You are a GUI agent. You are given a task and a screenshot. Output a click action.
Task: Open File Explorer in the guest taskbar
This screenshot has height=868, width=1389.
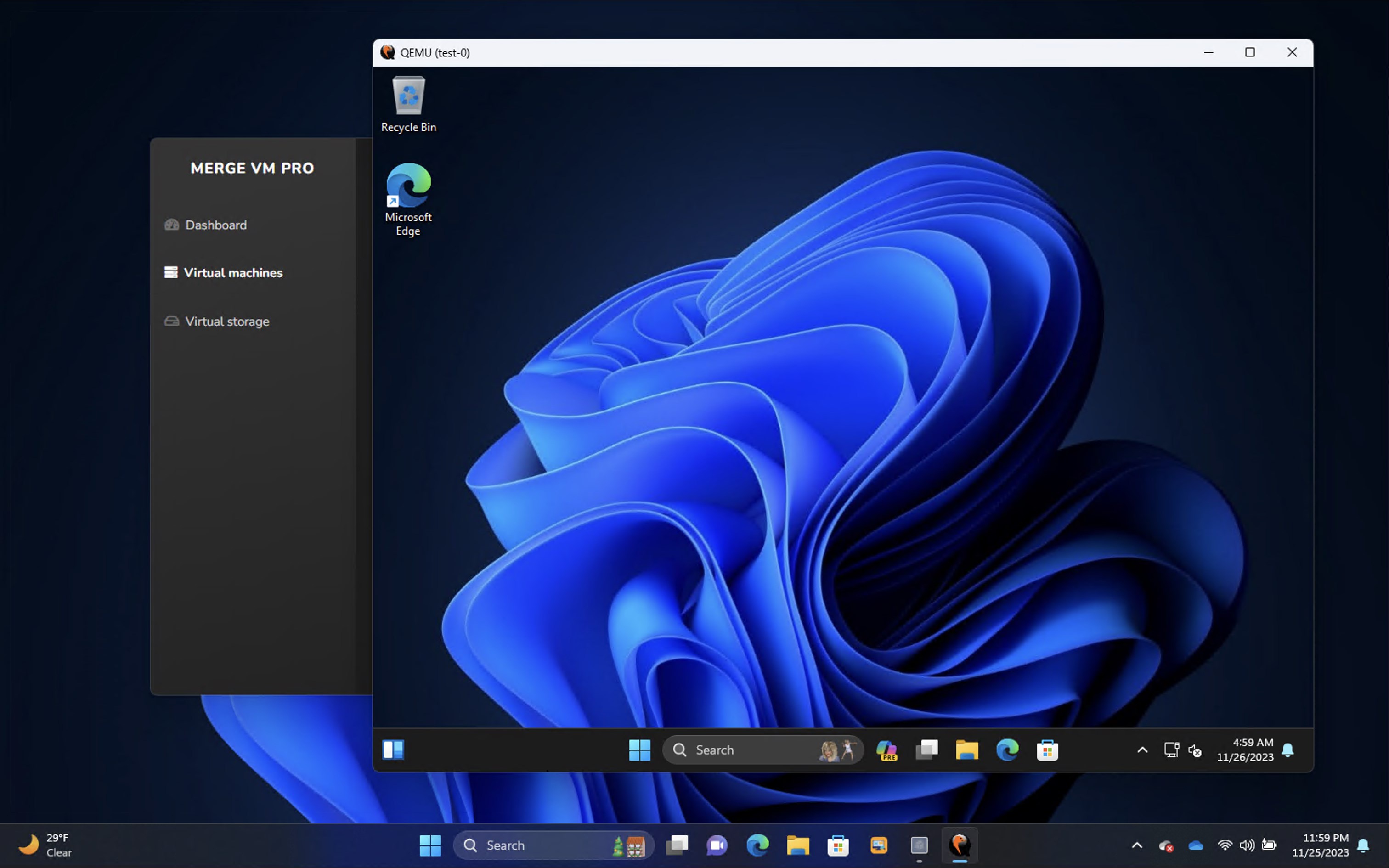967,750
